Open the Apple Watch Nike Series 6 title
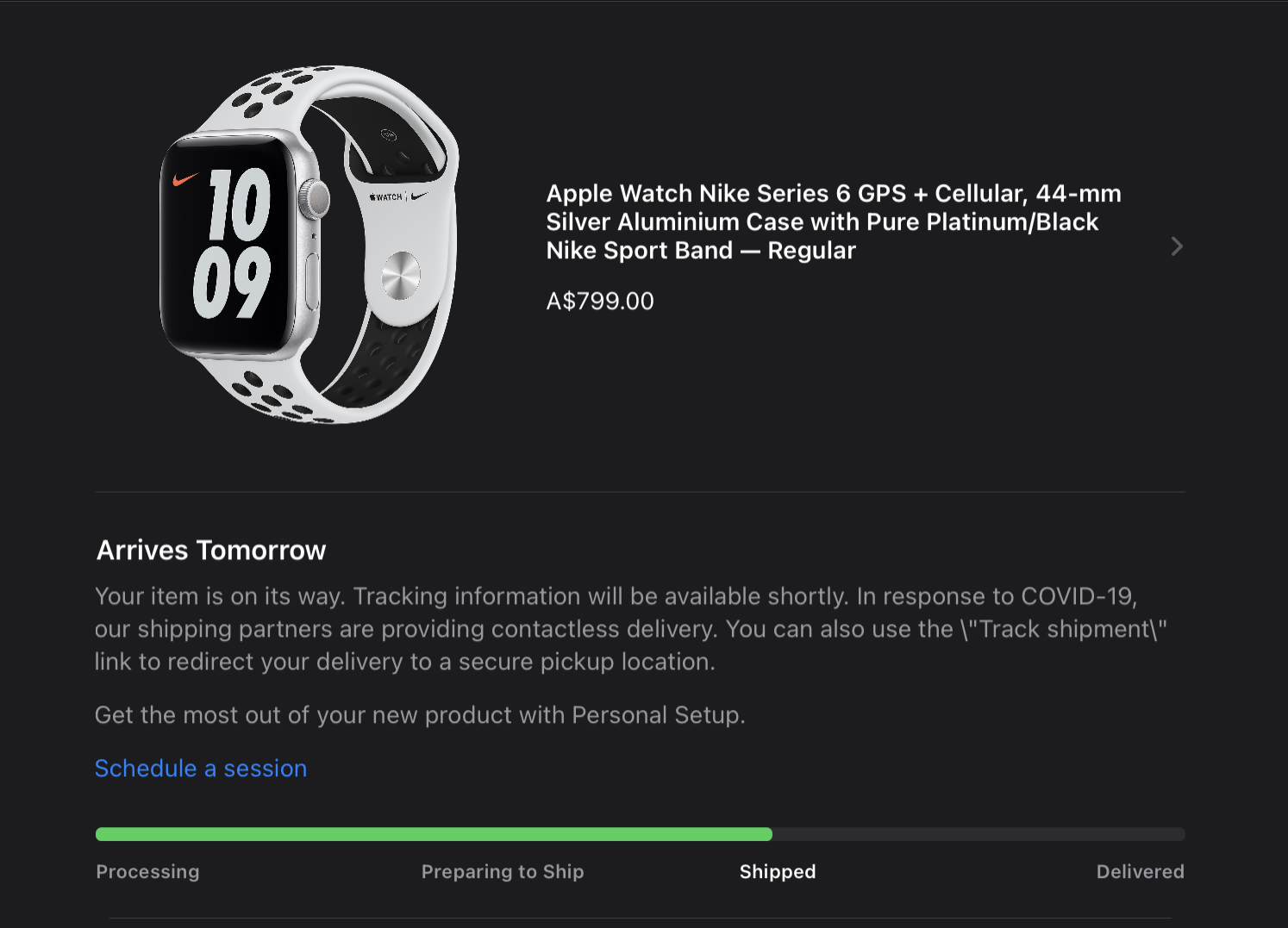This screenshot has width=1288, height=928. [x=834, y=221]
